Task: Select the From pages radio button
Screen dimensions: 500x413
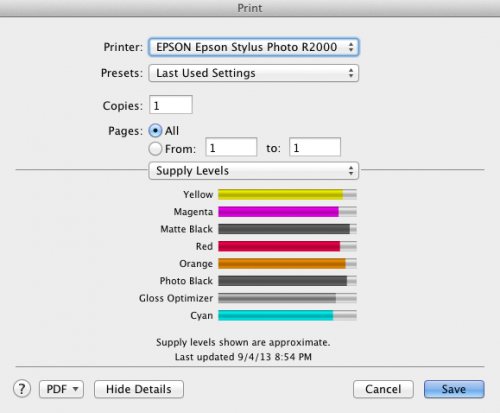Action: pyautogui.click(x=155, y=149)
